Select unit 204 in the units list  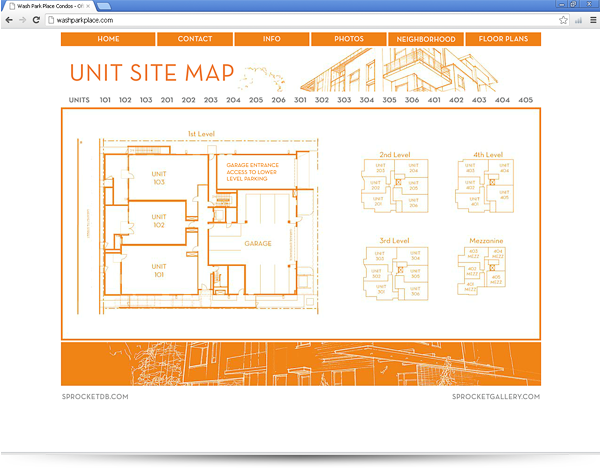pyautogui.click(x=233, y=100)
